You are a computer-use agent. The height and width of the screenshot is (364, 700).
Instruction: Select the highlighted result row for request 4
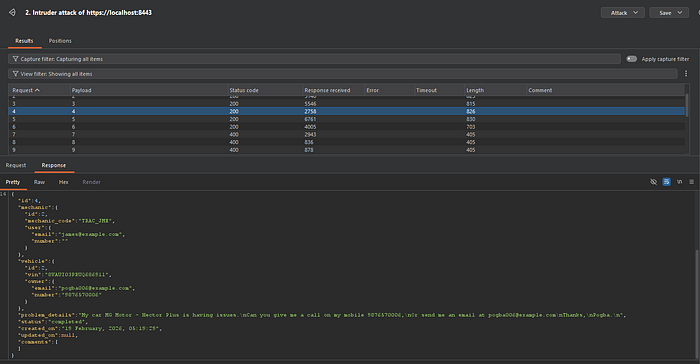[346, 111]
